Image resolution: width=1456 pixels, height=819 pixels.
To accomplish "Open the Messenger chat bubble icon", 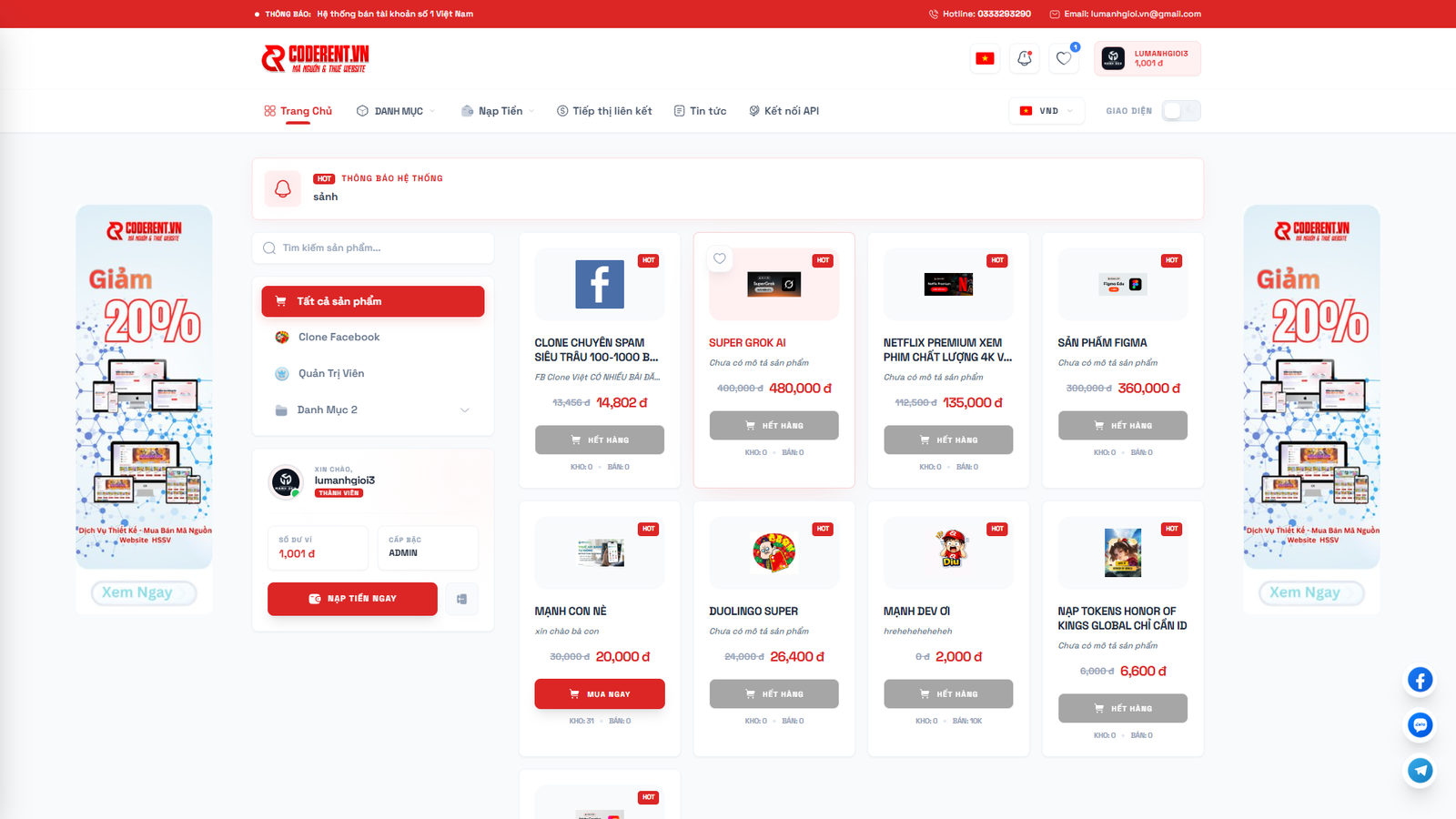I will click(1420, 725).
